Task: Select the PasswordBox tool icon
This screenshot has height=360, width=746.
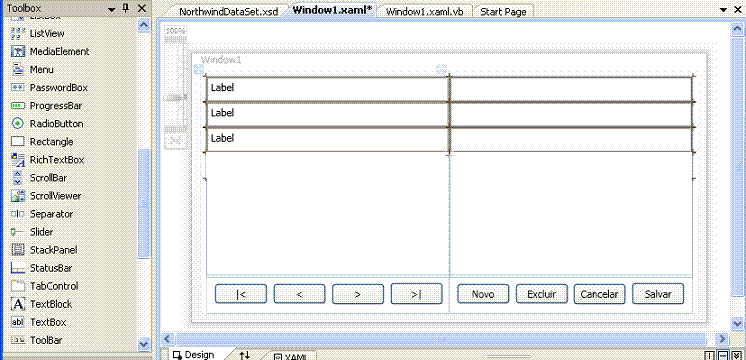Action: pos(18,88)
